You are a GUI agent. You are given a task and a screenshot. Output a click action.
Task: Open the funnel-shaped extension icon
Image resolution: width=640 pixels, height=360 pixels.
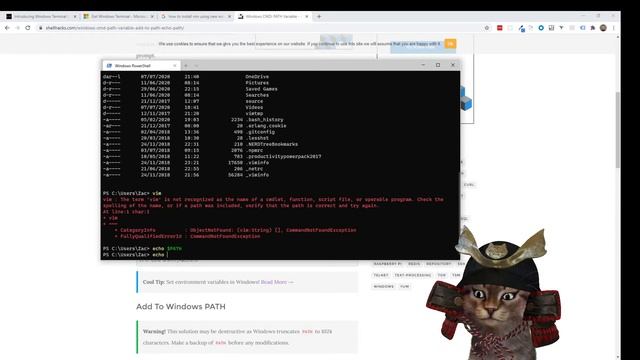click(x=561, y=28)
